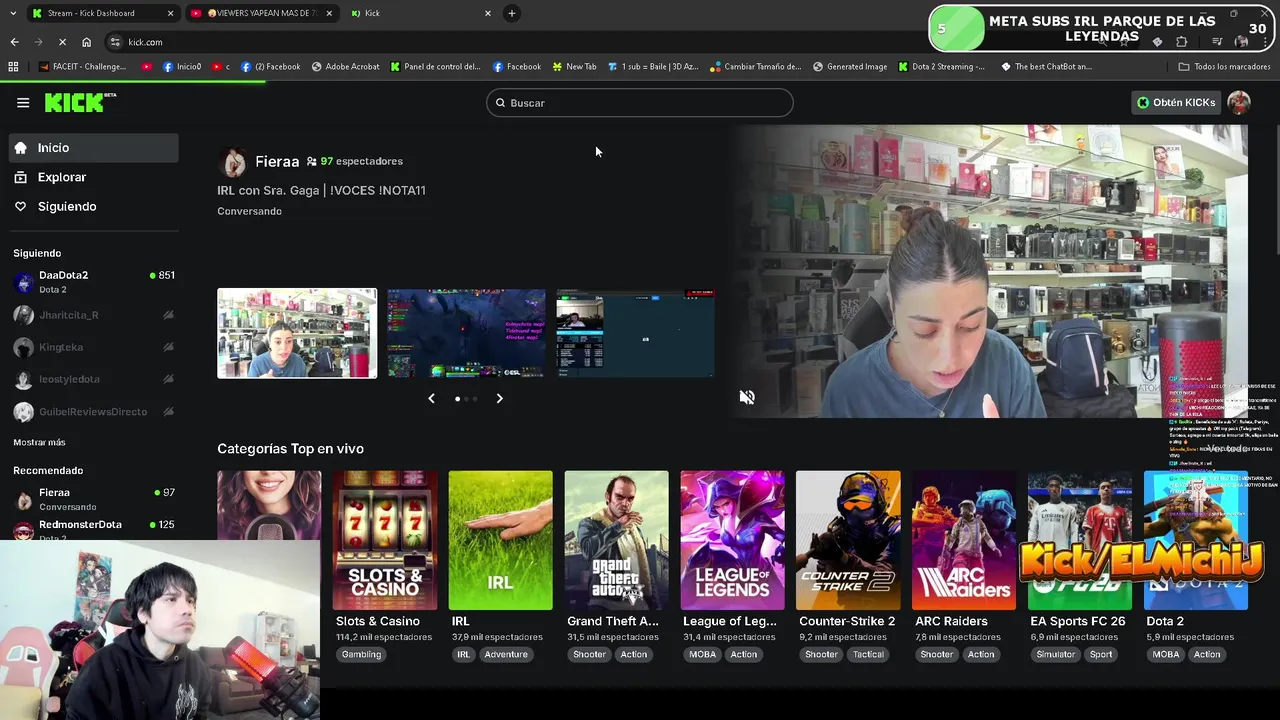
Task: Unmute the featured stream player
Action: pyautogui.click(x=747, y=397)
